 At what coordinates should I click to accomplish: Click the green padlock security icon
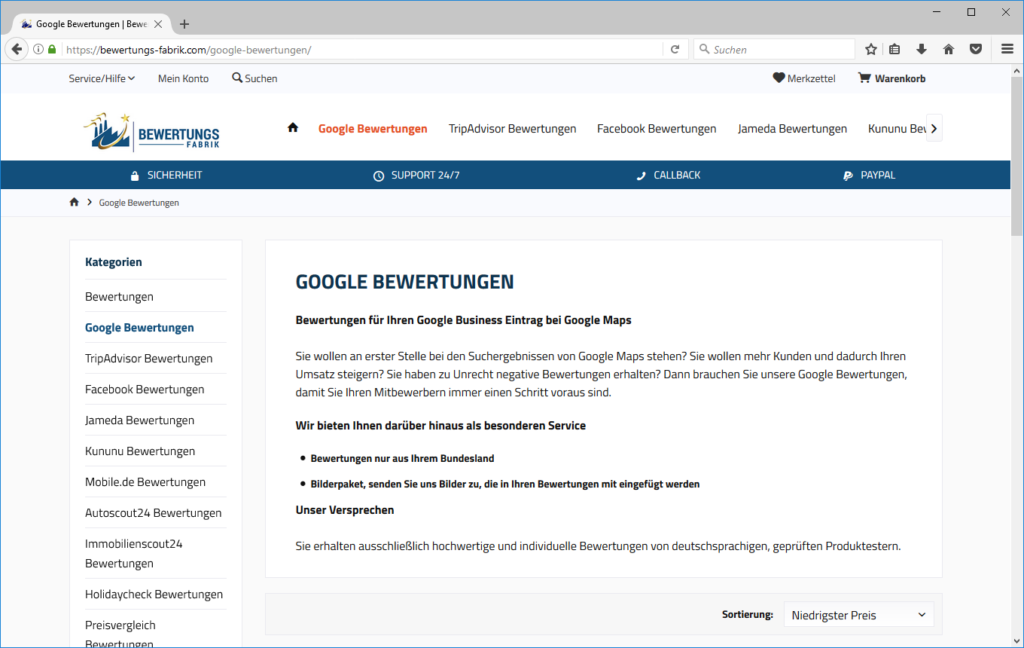[x=52, y=49]
